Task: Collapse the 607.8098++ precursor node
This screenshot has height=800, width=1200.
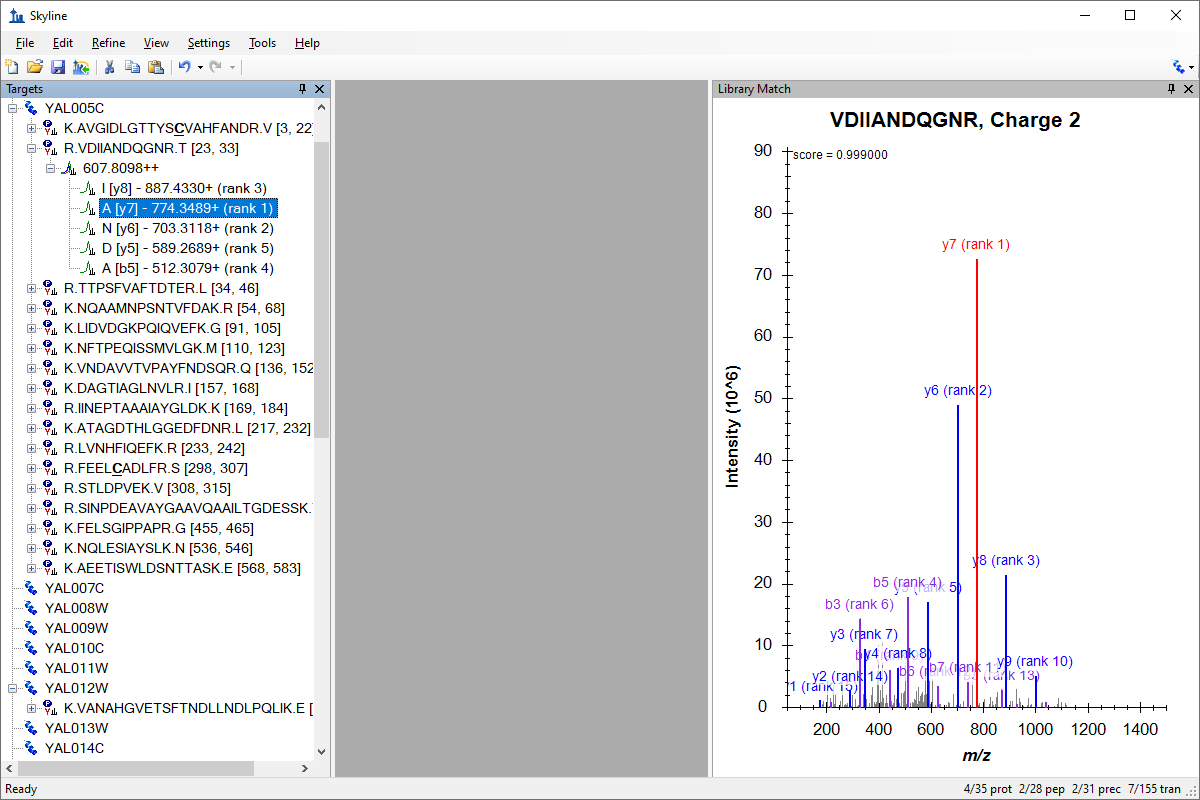Action: click(51, 168)
